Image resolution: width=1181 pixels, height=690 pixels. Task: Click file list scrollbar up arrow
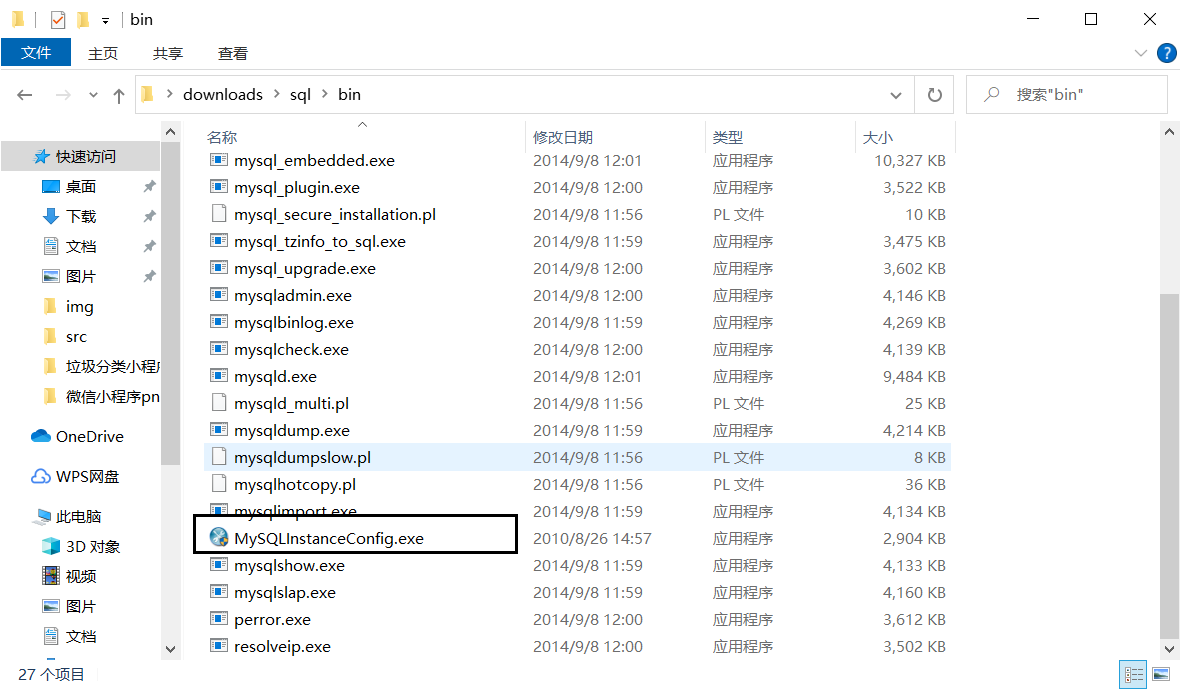(x=1169, y=132)
